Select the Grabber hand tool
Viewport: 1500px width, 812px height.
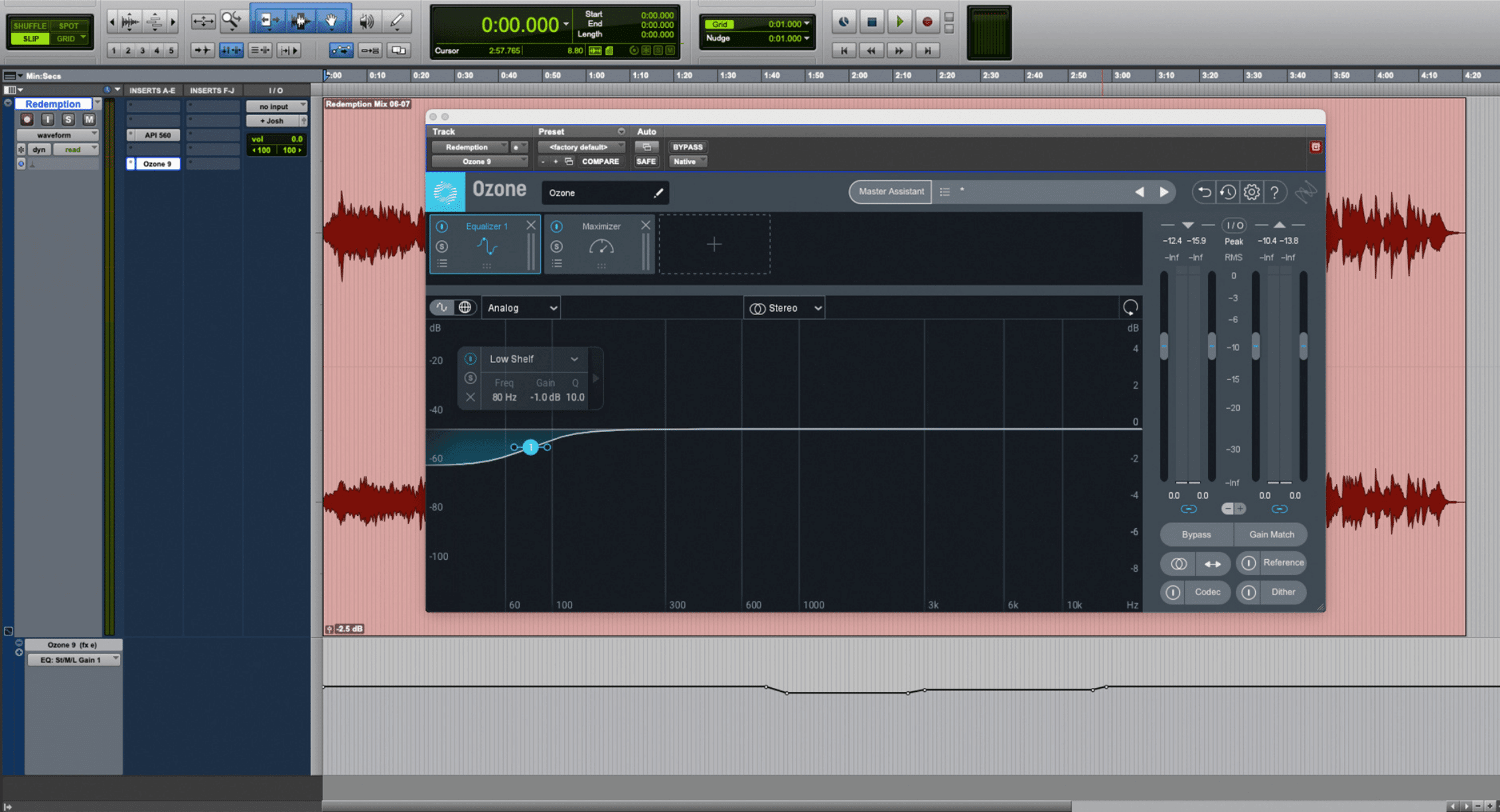pyautogui.click(x=331, y=21)
